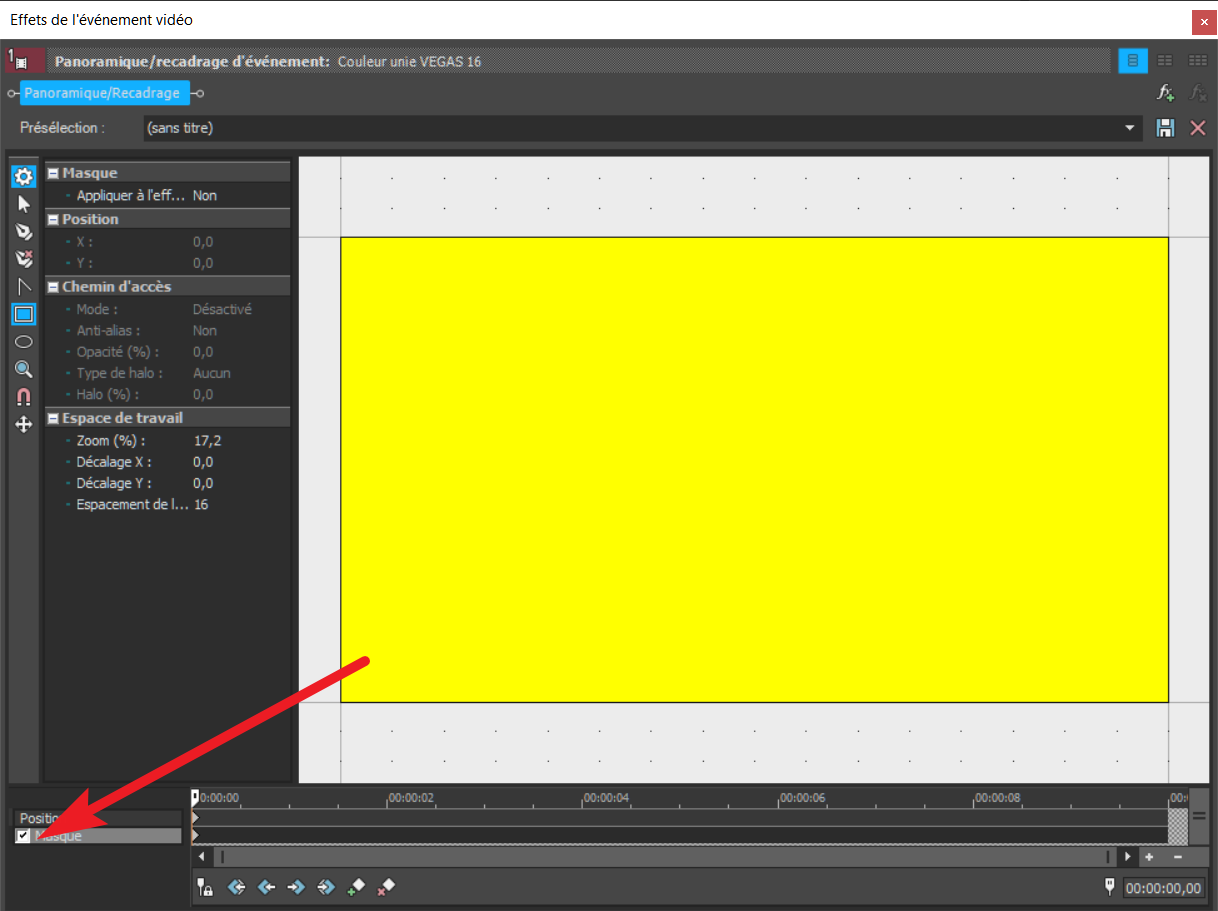Screen dimensions: 1218x911
Task: Select the Anchor Deletion pen tool
Action: pos(24,259)
